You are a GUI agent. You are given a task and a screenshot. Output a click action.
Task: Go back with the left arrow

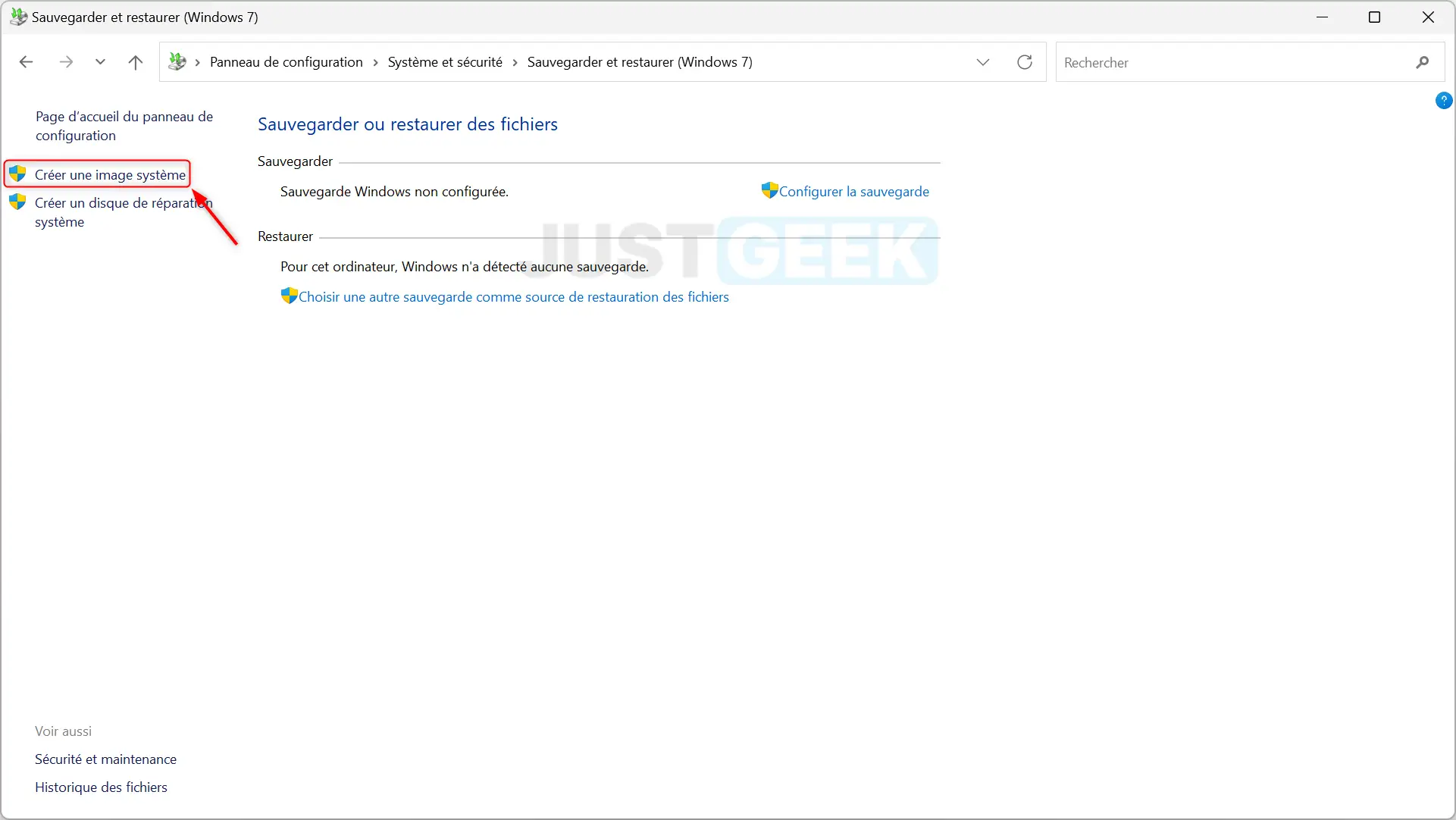tap(26, 62)
